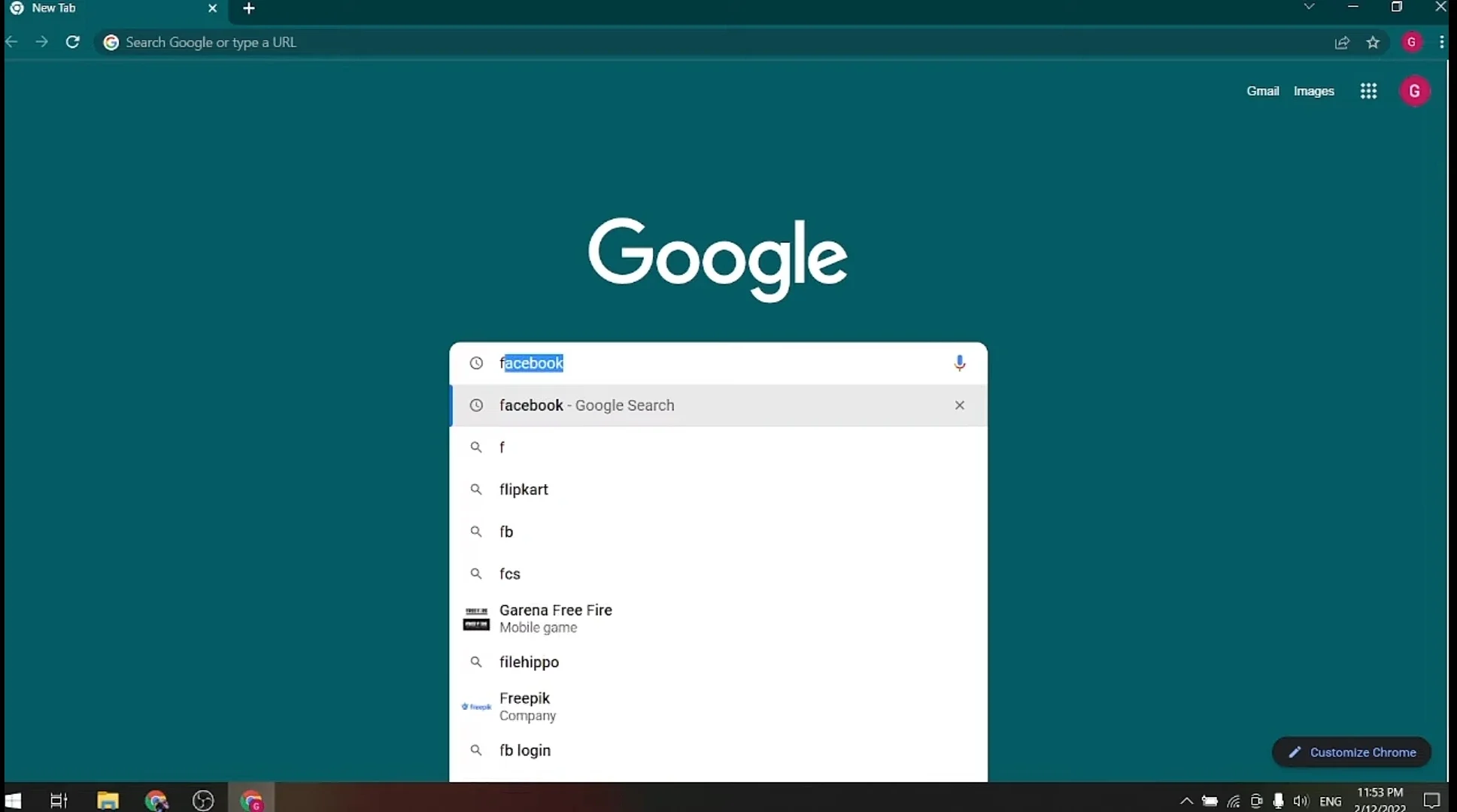Click the Freepik logo thumbnail

(x=476, y=707)
